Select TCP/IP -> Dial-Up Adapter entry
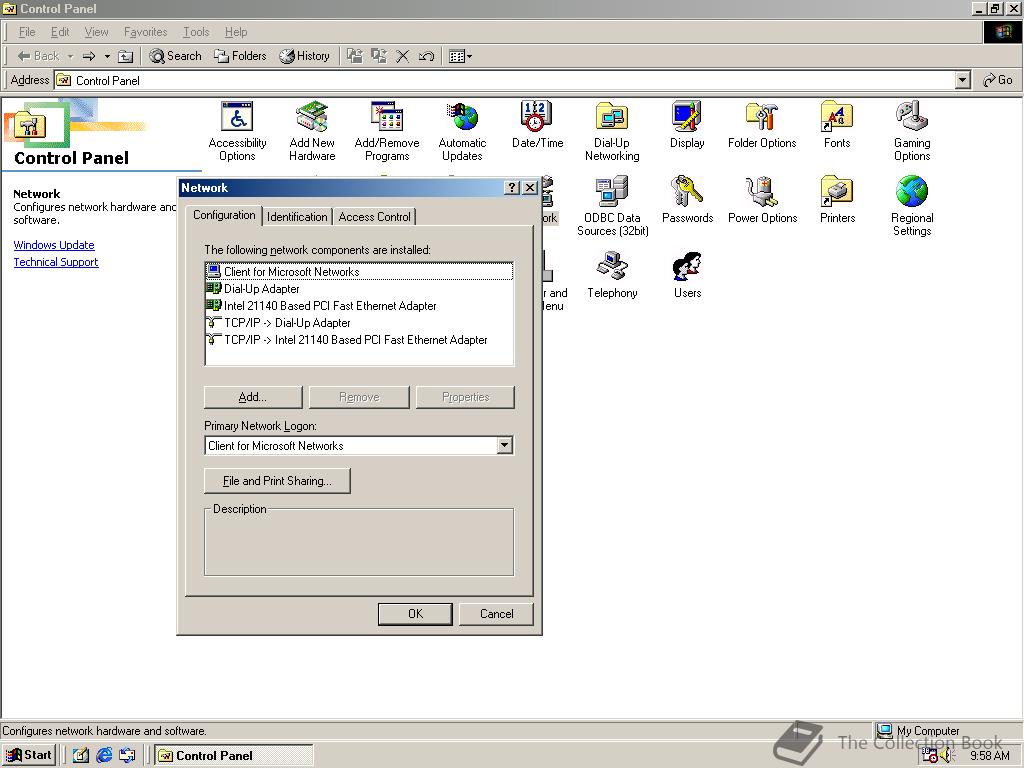The width and height of the screenshot is (1024, 768). (x=359, y=323)
